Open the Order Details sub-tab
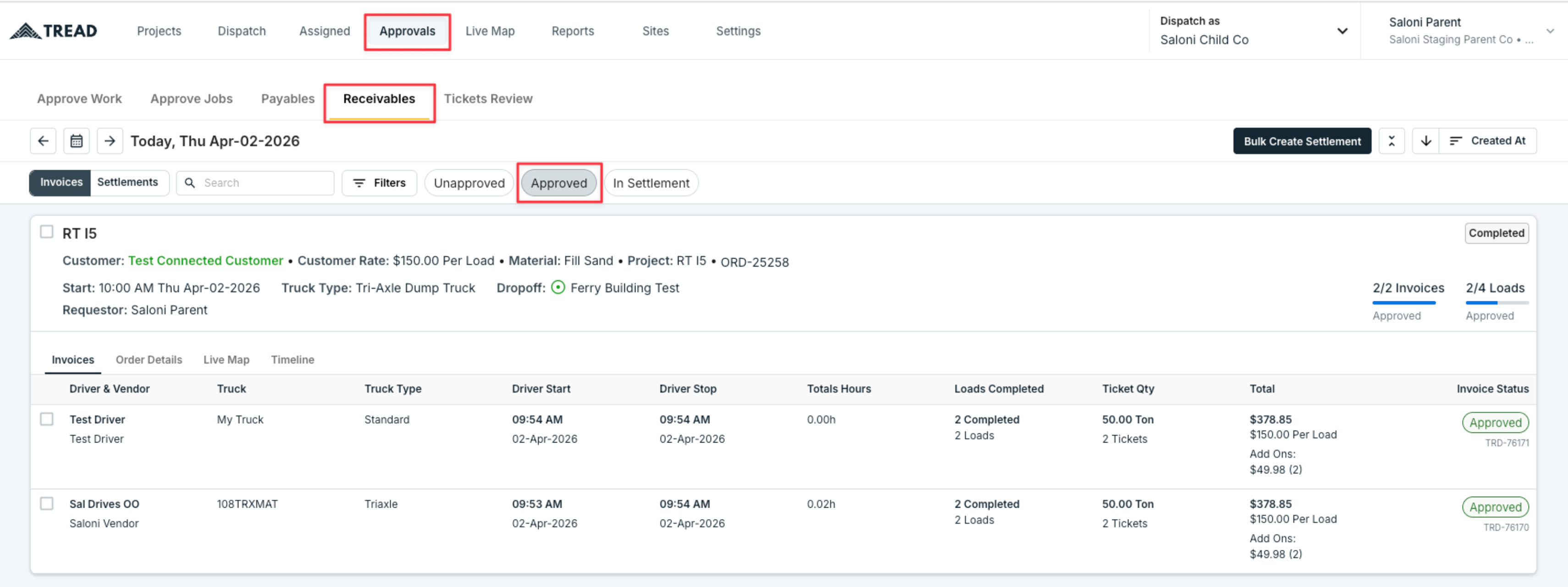Image resolution: width=1568 pixels, height=587 pixels. tap(149, 359)
